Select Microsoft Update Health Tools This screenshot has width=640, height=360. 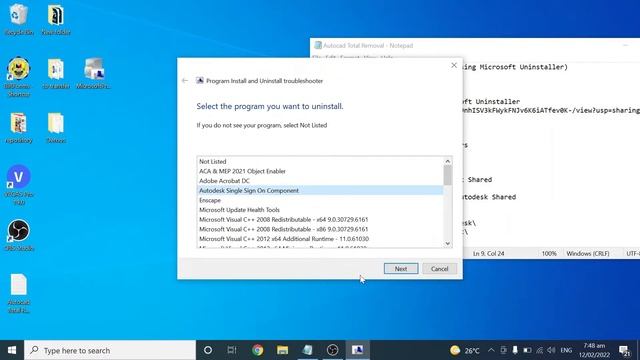pyautogui.click(x=320, y=210)
